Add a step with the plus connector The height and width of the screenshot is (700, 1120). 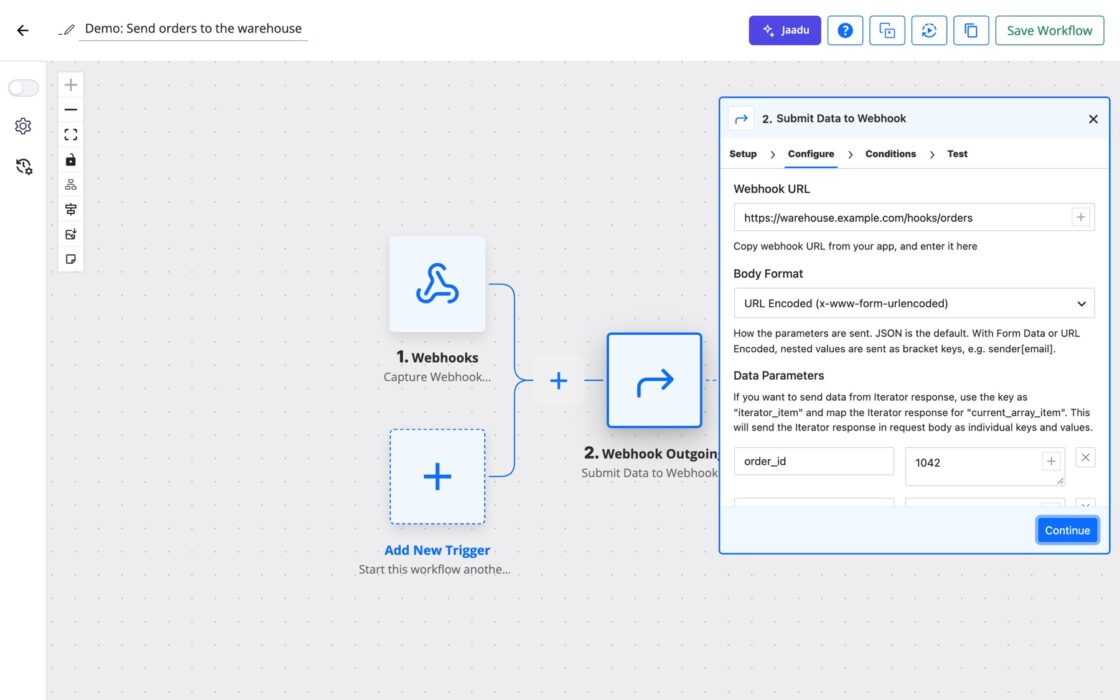[559, 380]
